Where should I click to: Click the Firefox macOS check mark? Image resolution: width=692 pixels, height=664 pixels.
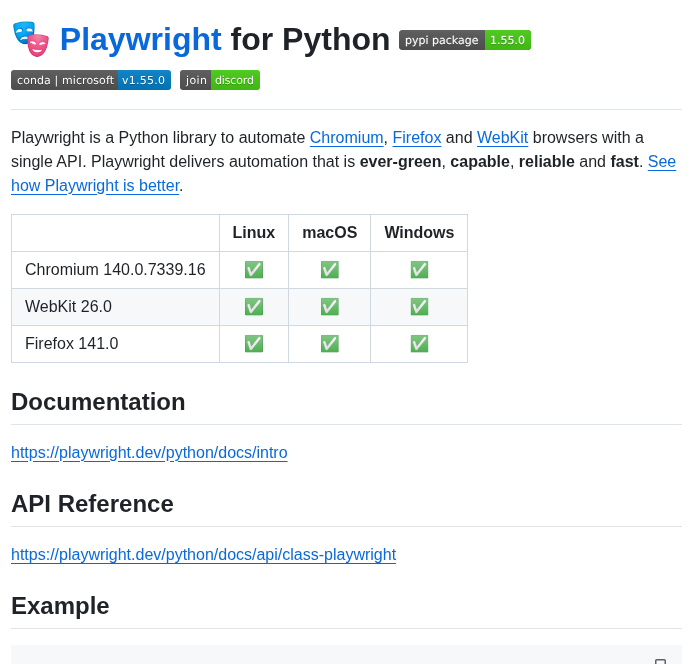(330, 344)
